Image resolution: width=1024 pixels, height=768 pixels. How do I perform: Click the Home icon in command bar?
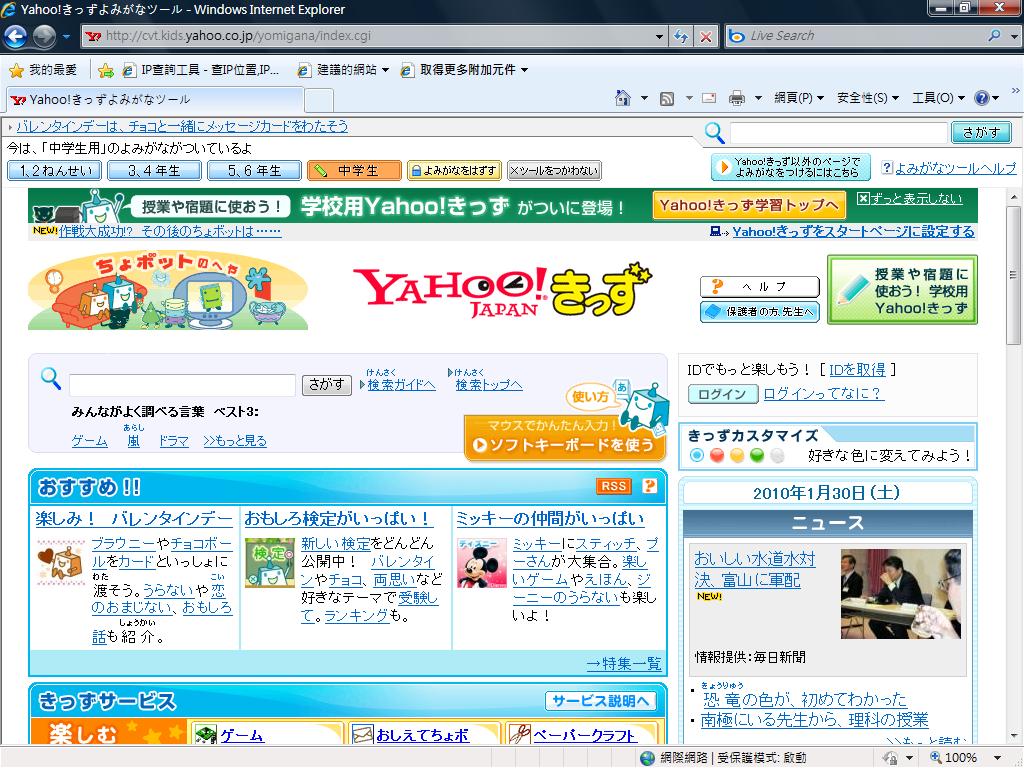click(x=623, y=98)
